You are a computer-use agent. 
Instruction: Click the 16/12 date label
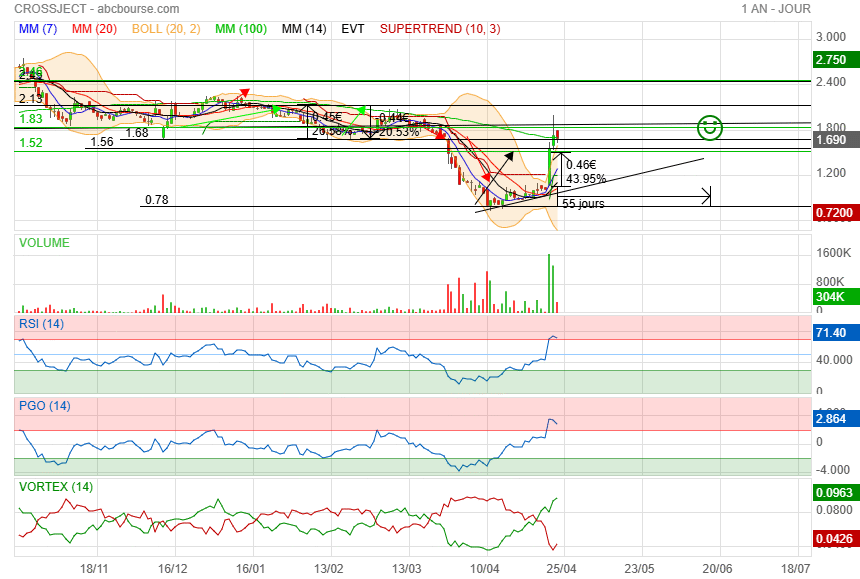[x=173, y=569]
